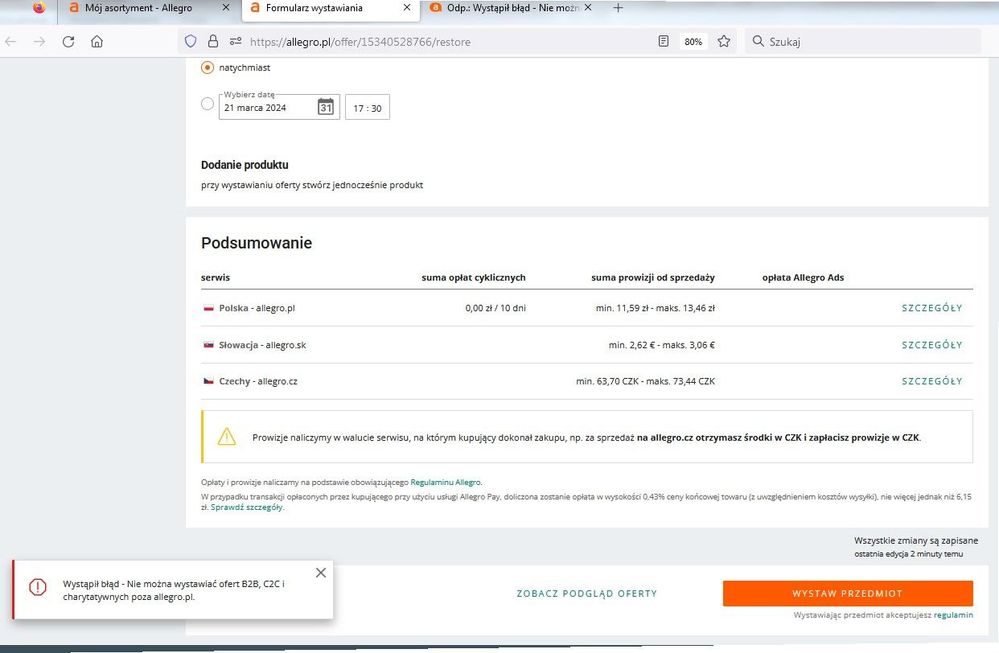Dismiss the error notification with X
This screenshot has height=653, width=999.
321,573
